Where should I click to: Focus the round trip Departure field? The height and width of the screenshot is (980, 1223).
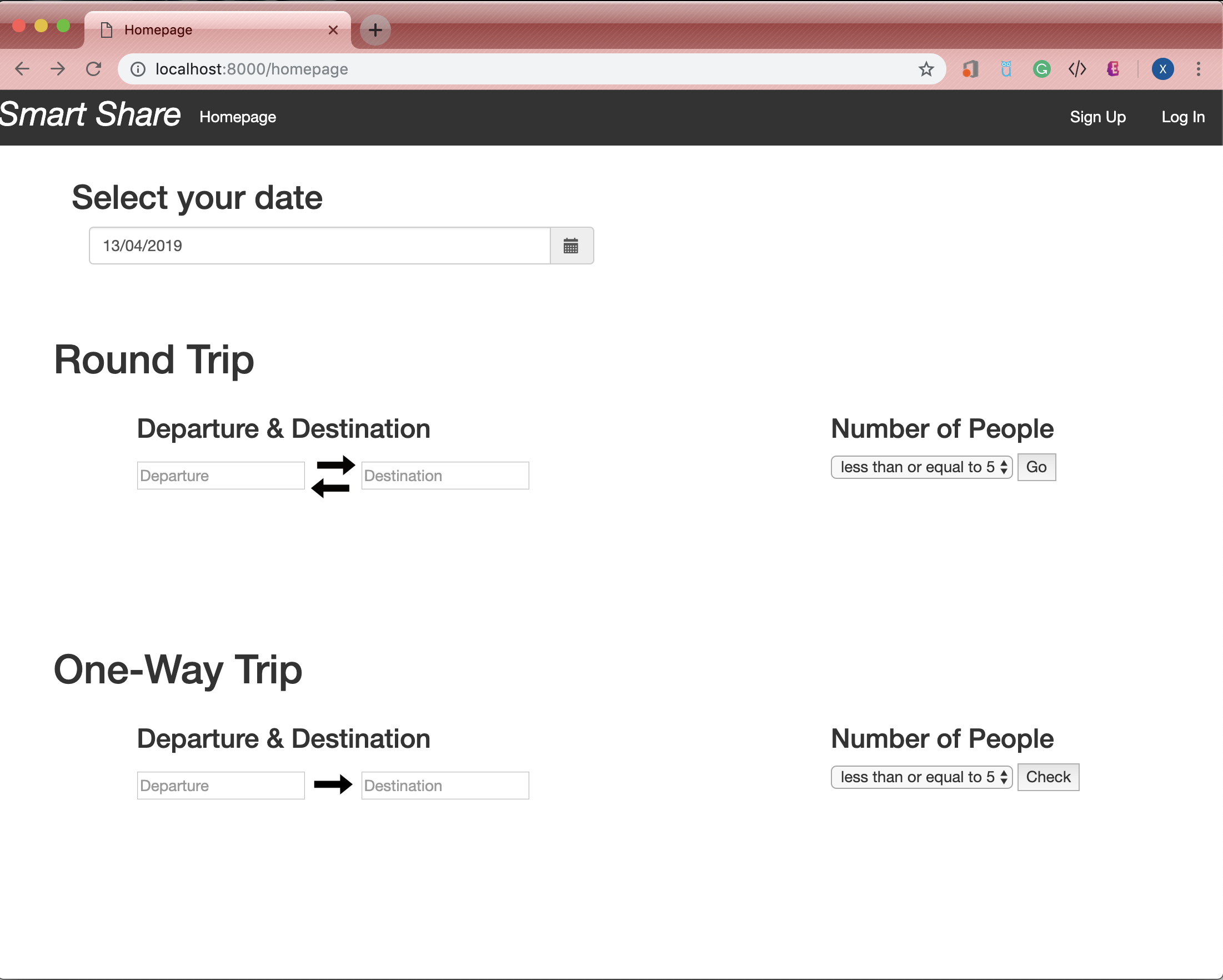click(x=220, y=476)
